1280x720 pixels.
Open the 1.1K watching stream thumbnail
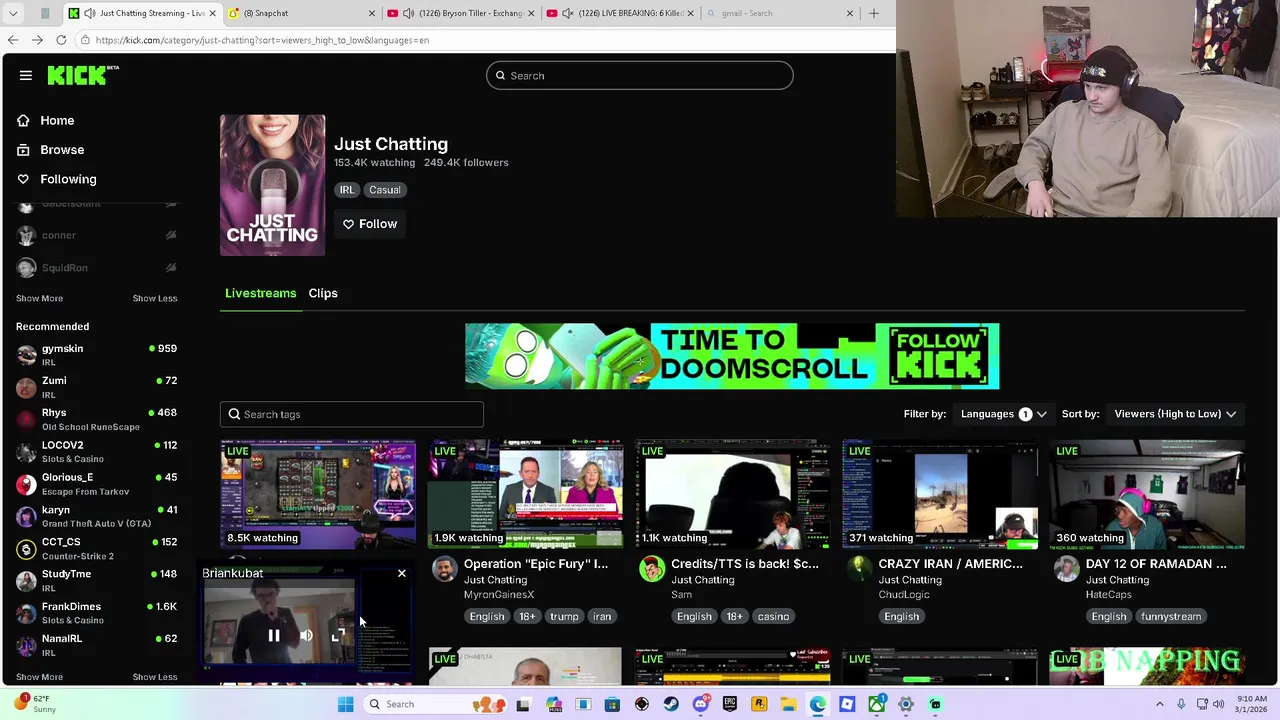tap(732, 494)
